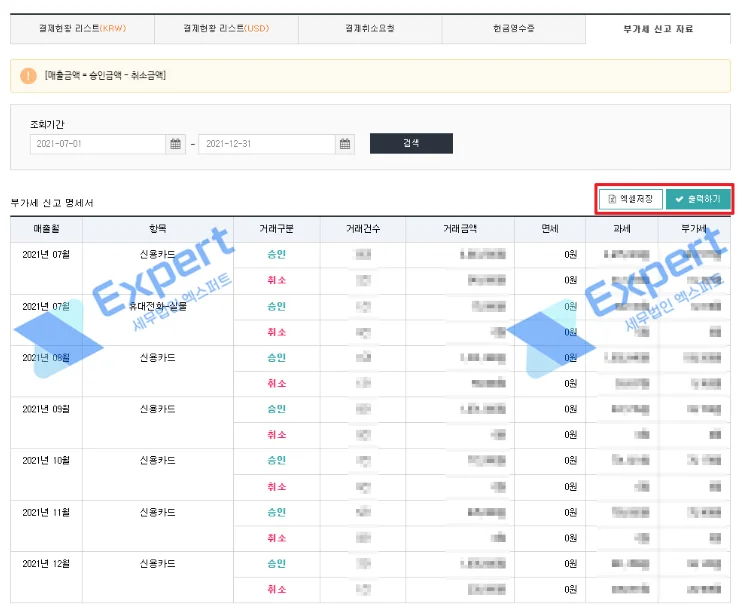The width and height of the screenshot is (737, 604).
Task: Click the 부가세 column header
Action: click(x=695, y=229)
